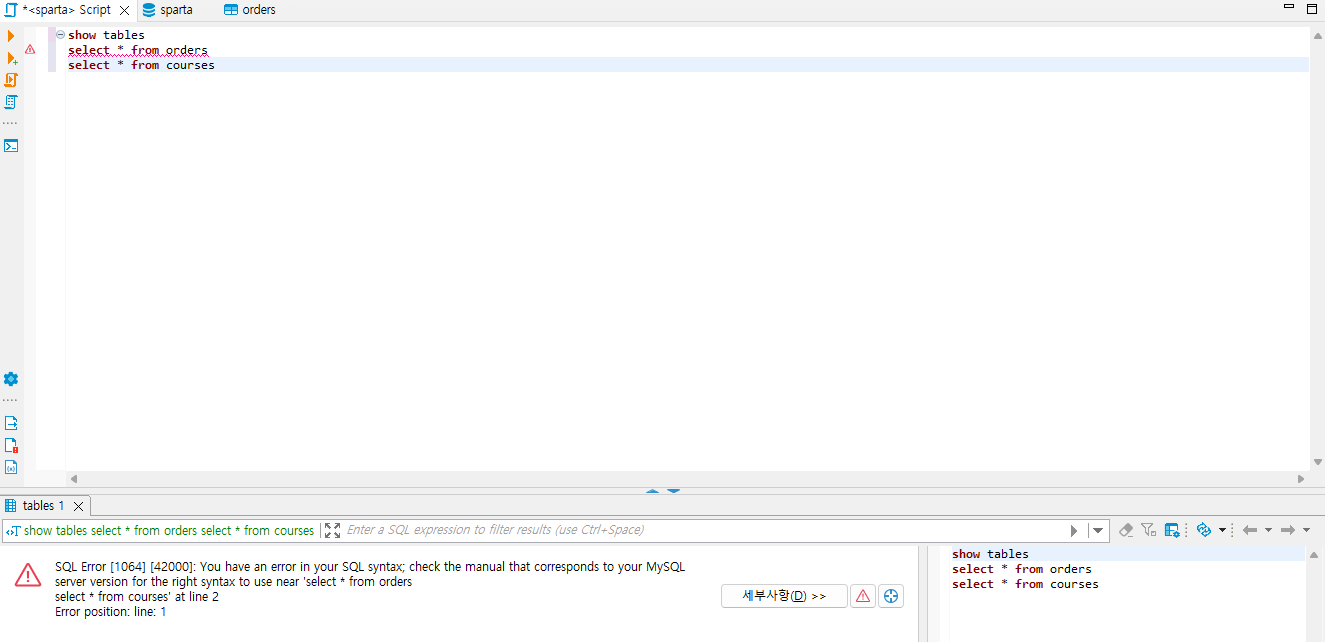Viewport: 1325px width, 642px height.
Task: Click the large error triangle in result panel
Action: coord(28,575)
